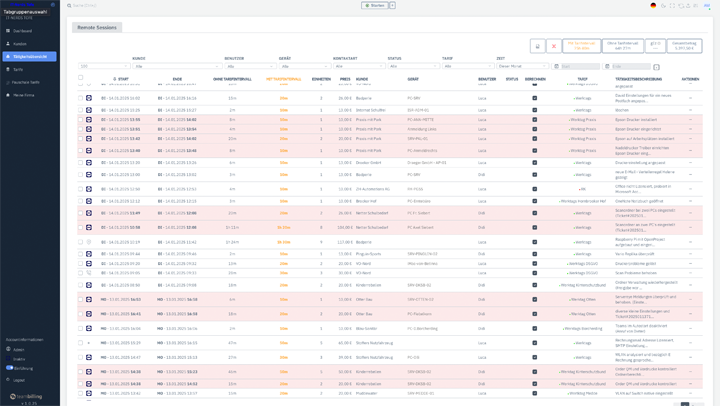Click the Logout icon in sidebar
Viewport: 720px width, 406px height.
[19, 380]
